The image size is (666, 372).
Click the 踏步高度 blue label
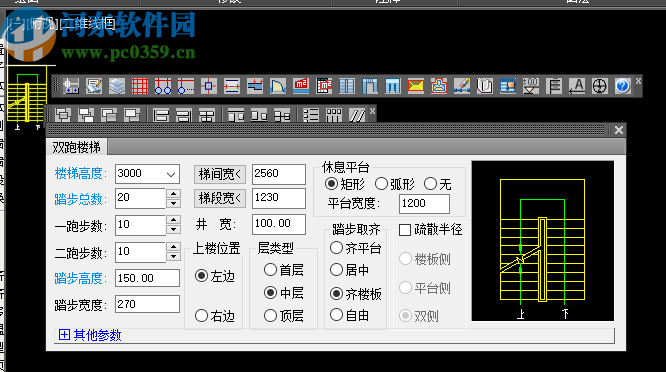pyautogui.click(x=81, y=279)
